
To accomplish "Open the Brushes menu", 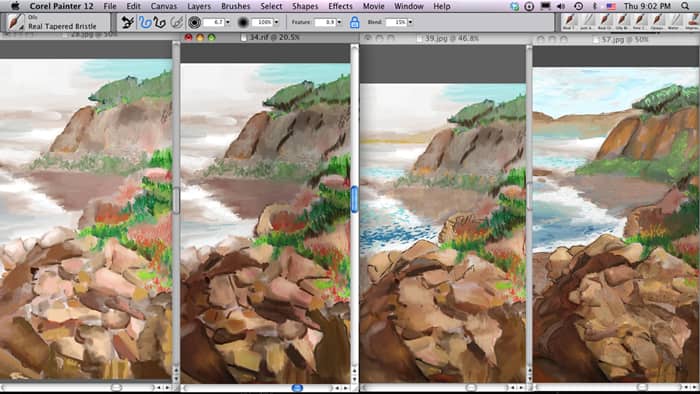I will 235,6.
